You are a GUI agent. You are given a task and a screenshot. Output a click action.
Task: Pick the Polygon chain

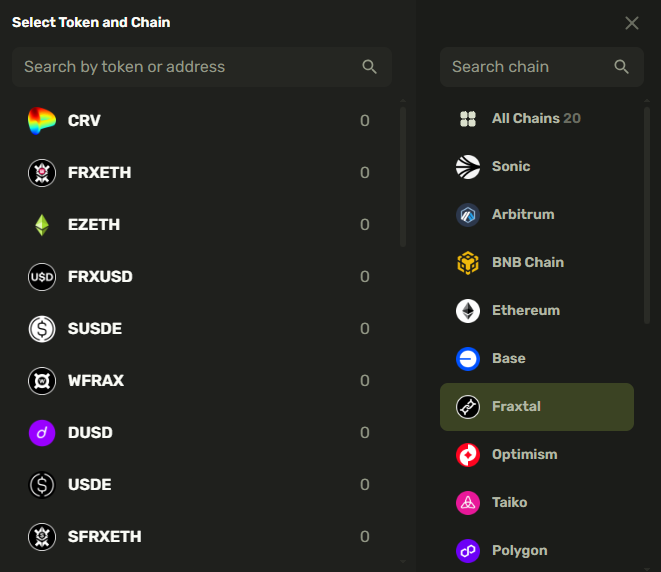tap(519, 551)
